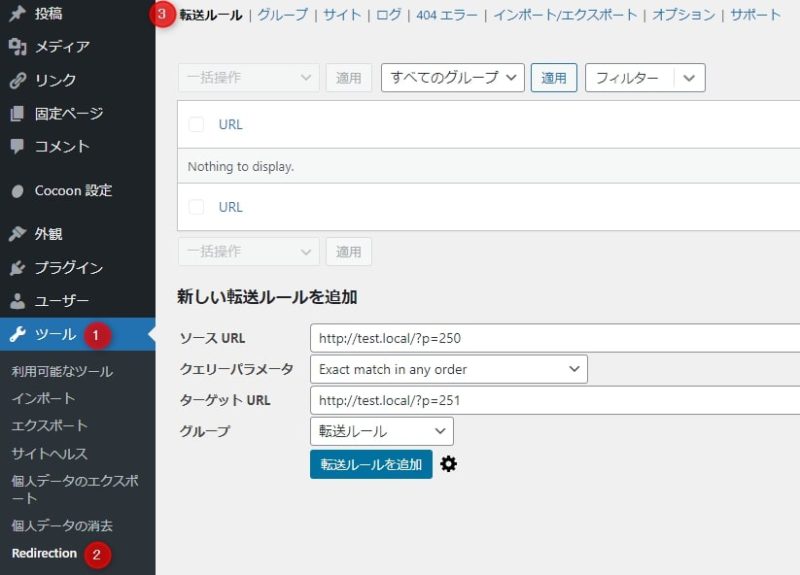The image size is (800, 575).
Task: Click the plug icon beside プラグイン
Action: click(x=17, y=268)
